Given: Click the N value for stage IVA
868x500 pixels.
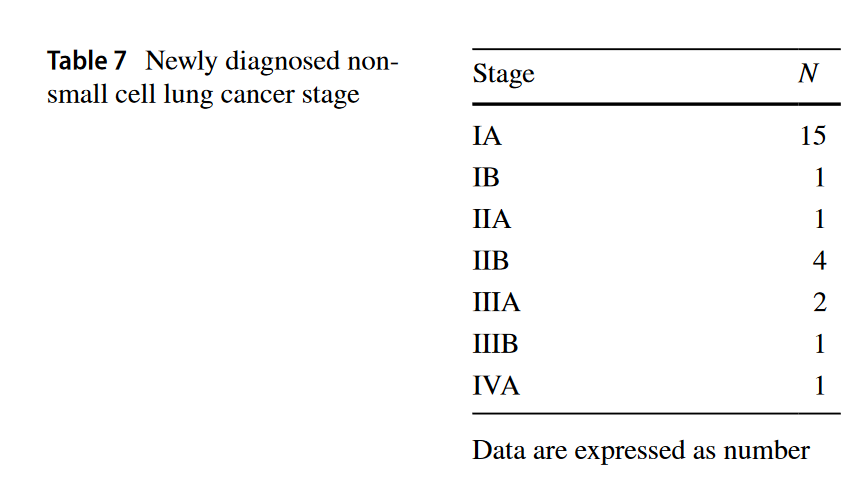Looking at the screenshot, I should point(819,385).
